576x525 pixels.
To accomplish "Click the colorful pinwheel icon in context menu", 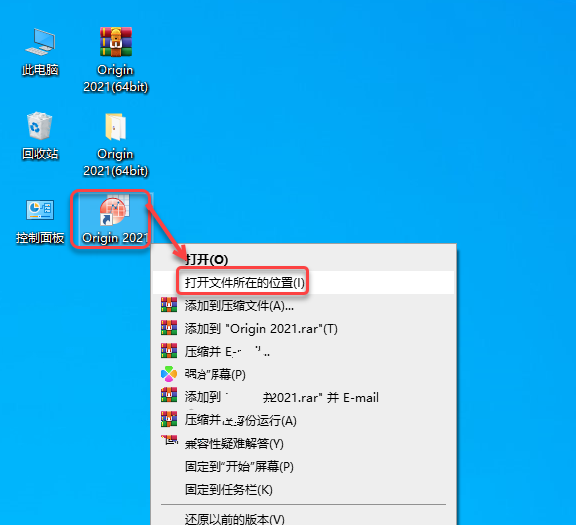I will [x=169, y=374].
